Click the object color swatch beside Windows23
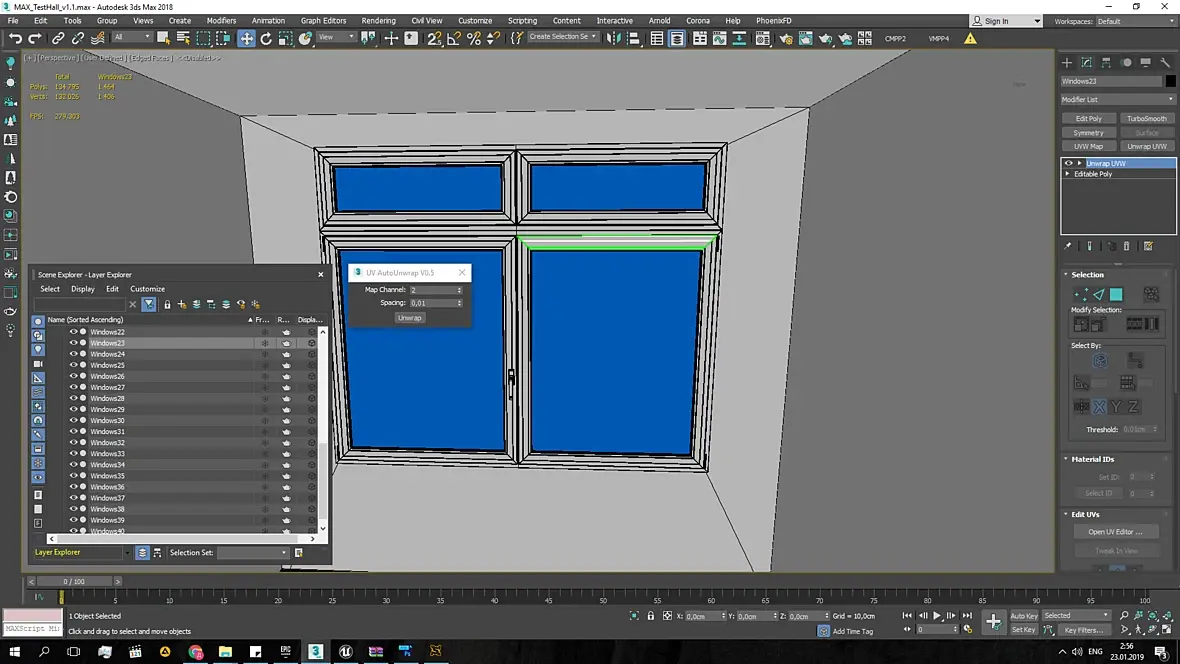The width and height of the screenshot is (1180, 664). pos(1171,81)
